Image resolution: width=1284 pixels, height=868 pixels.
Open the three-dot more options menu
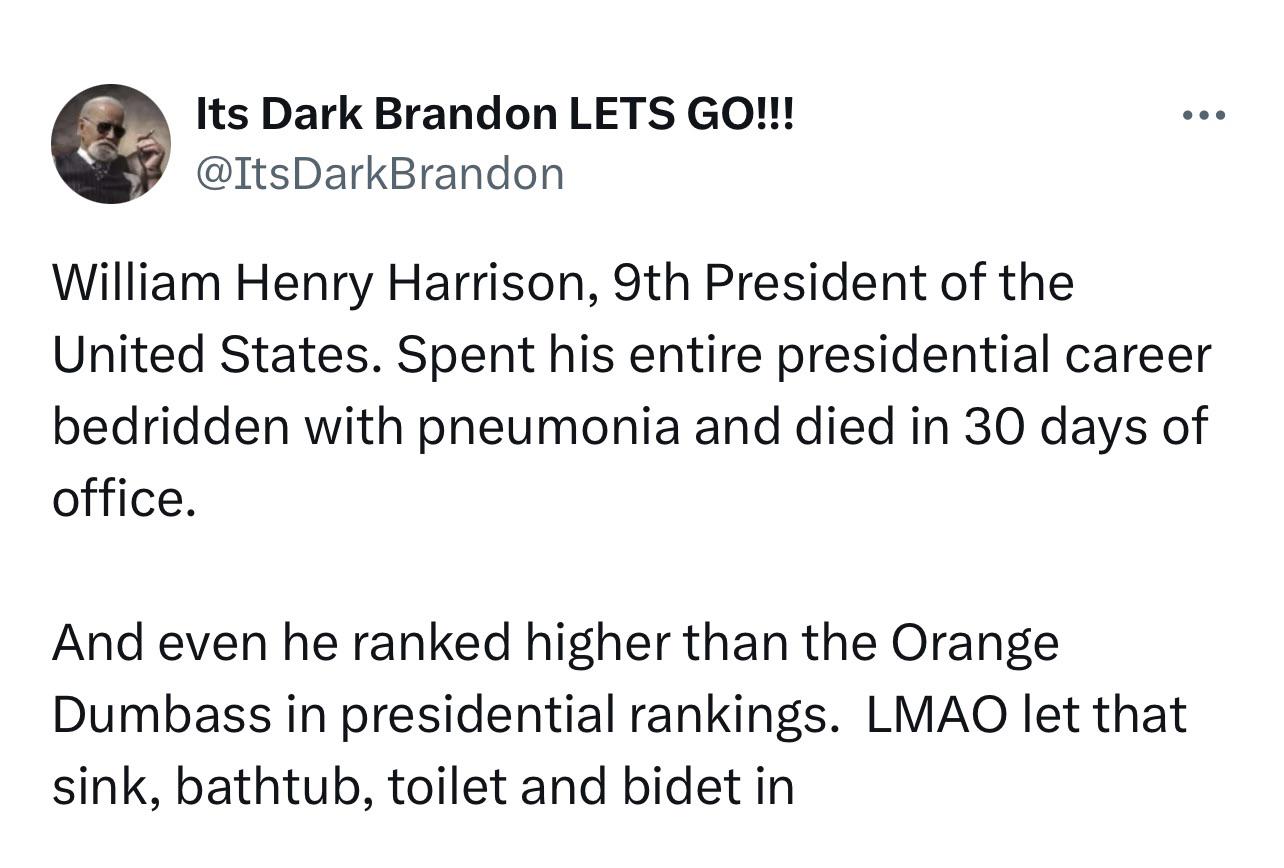(x=1203, y=116)
